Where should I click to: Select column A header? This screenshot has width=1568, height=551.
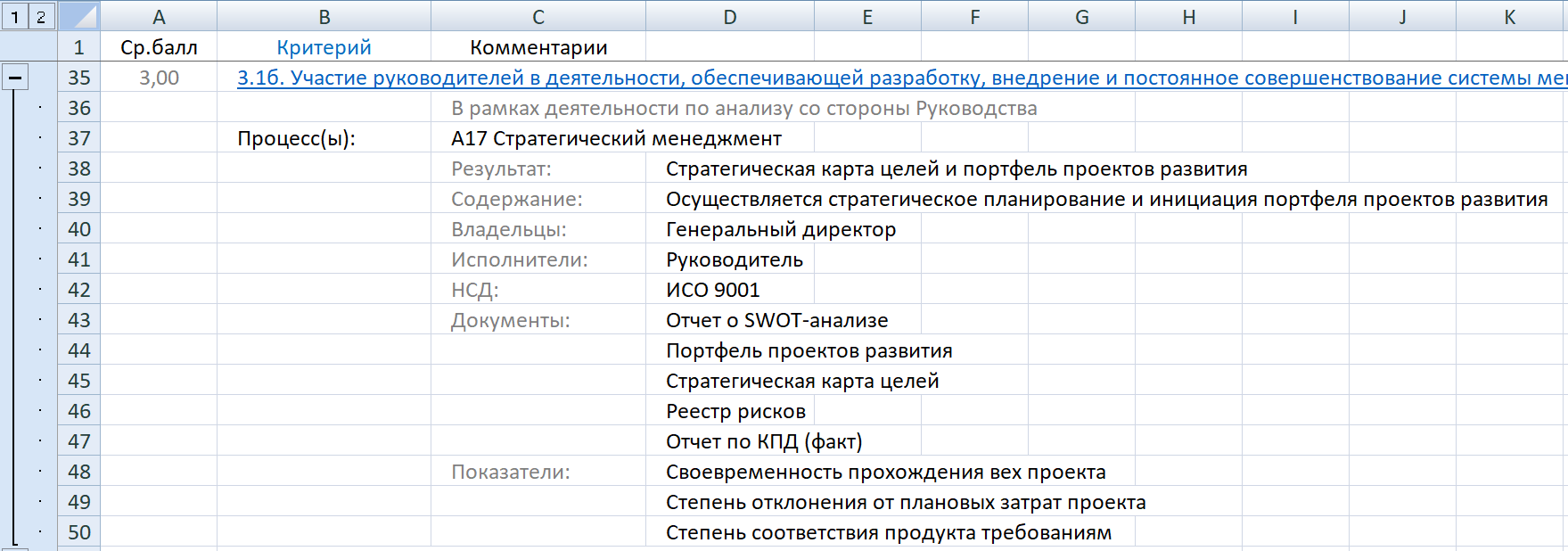pos(159,16)
